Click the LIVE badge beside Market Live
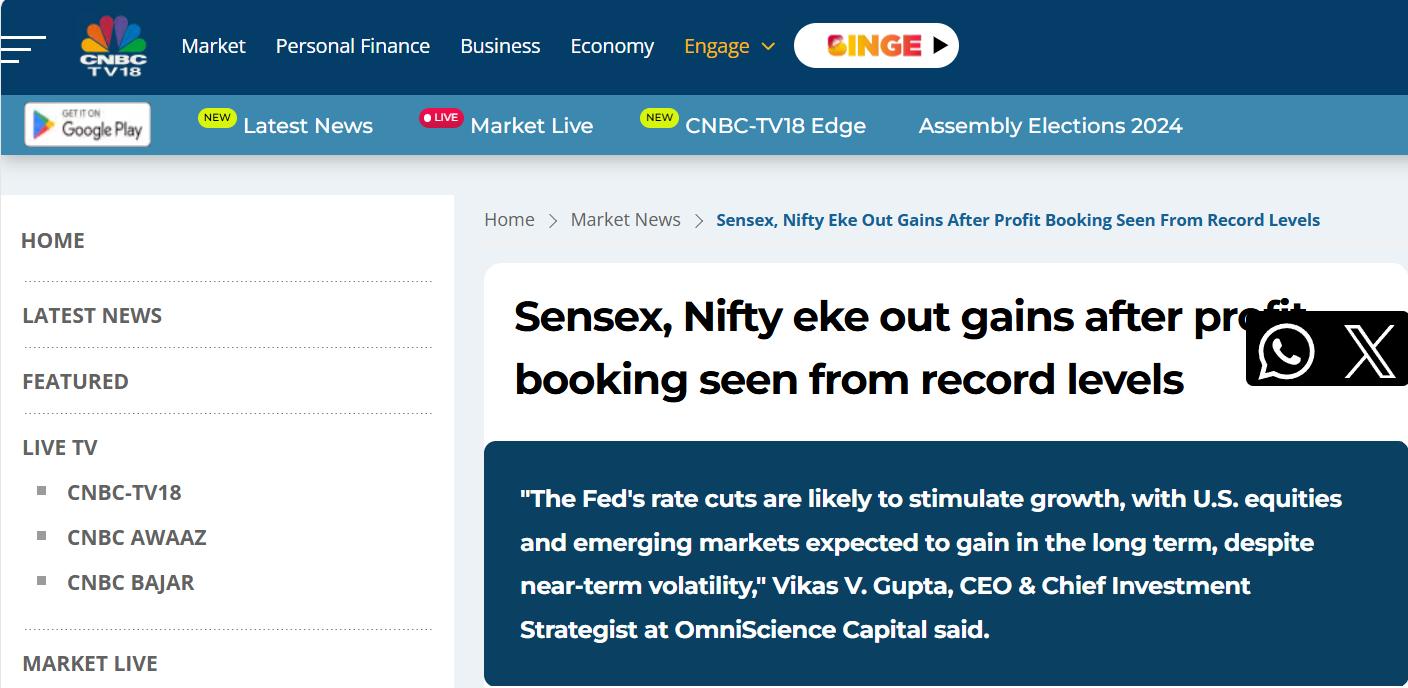The image size is (1408, 688). [441, 118]
